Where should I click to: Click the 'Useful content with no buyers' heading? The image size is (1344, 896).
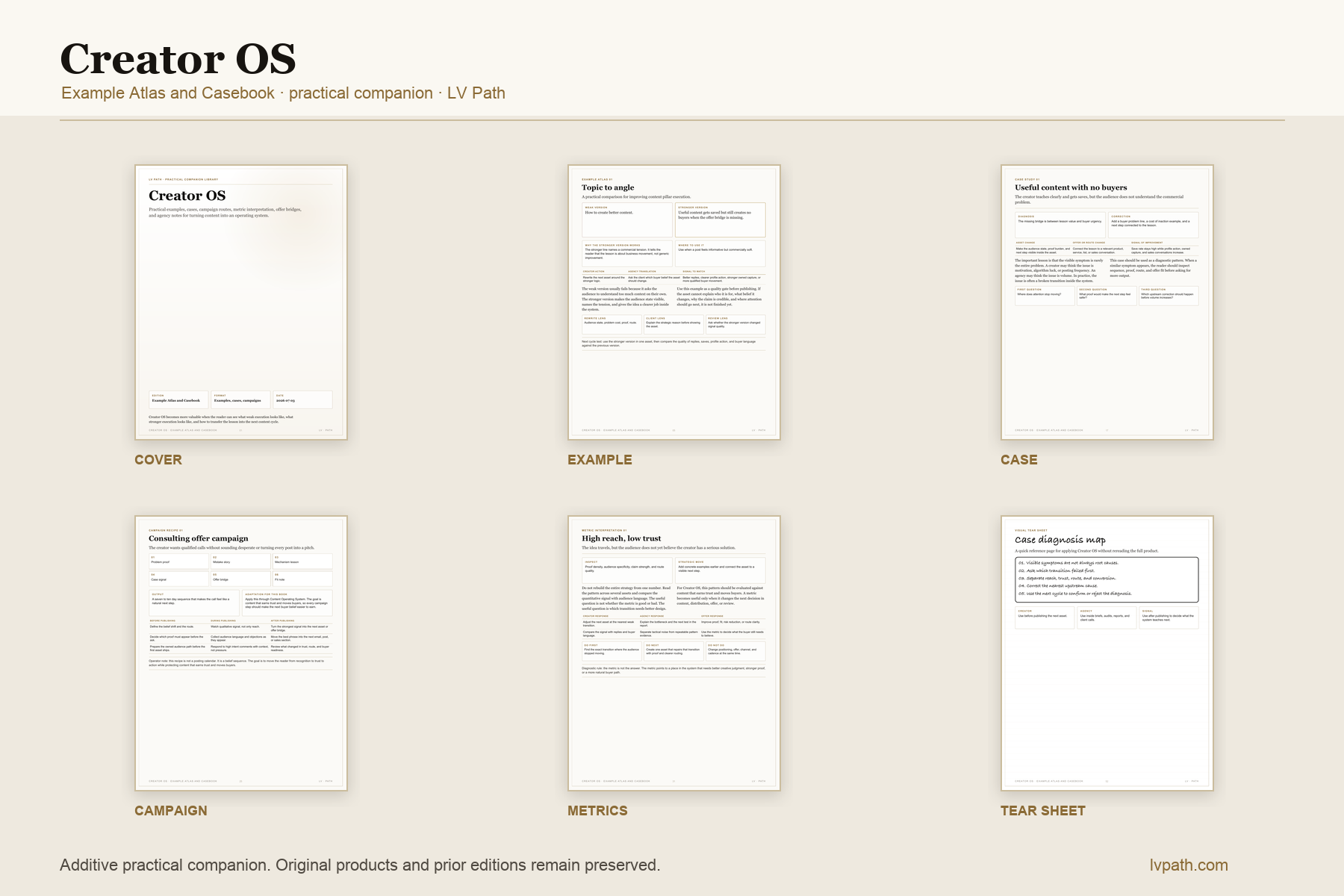[x=1071, y=187]
